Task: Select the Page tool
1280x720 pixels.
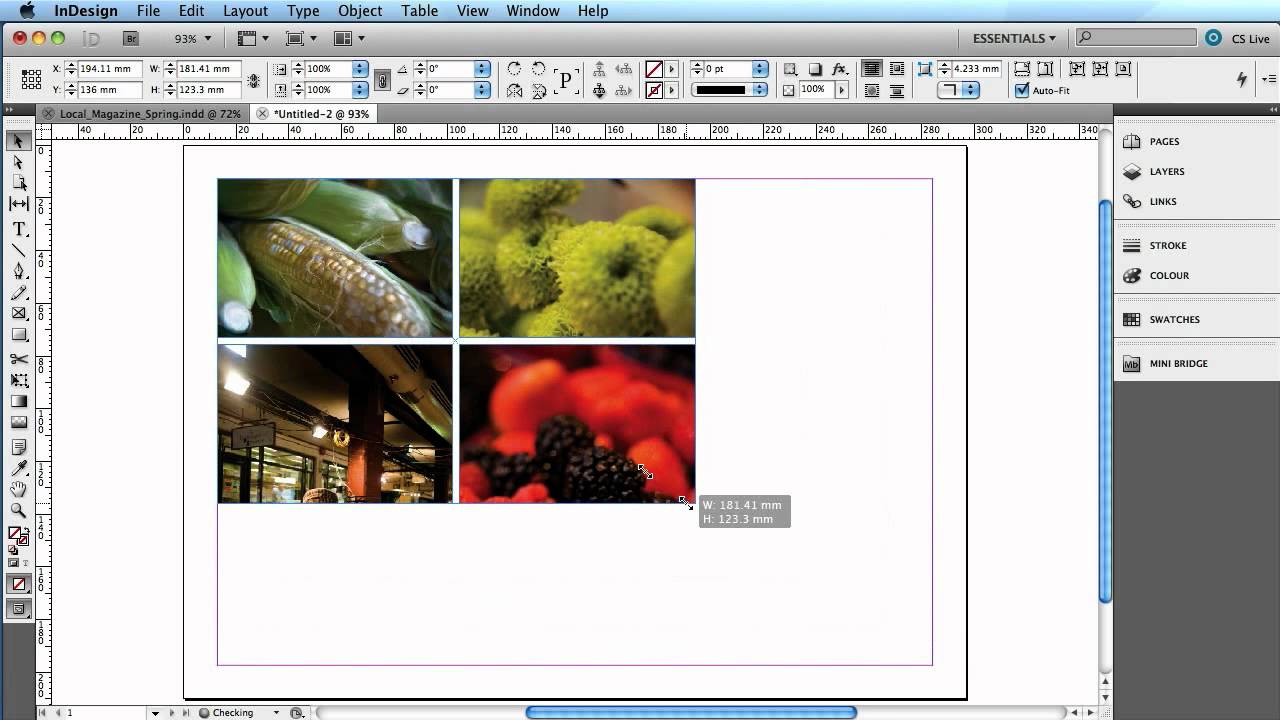Action: coord(19,183)
